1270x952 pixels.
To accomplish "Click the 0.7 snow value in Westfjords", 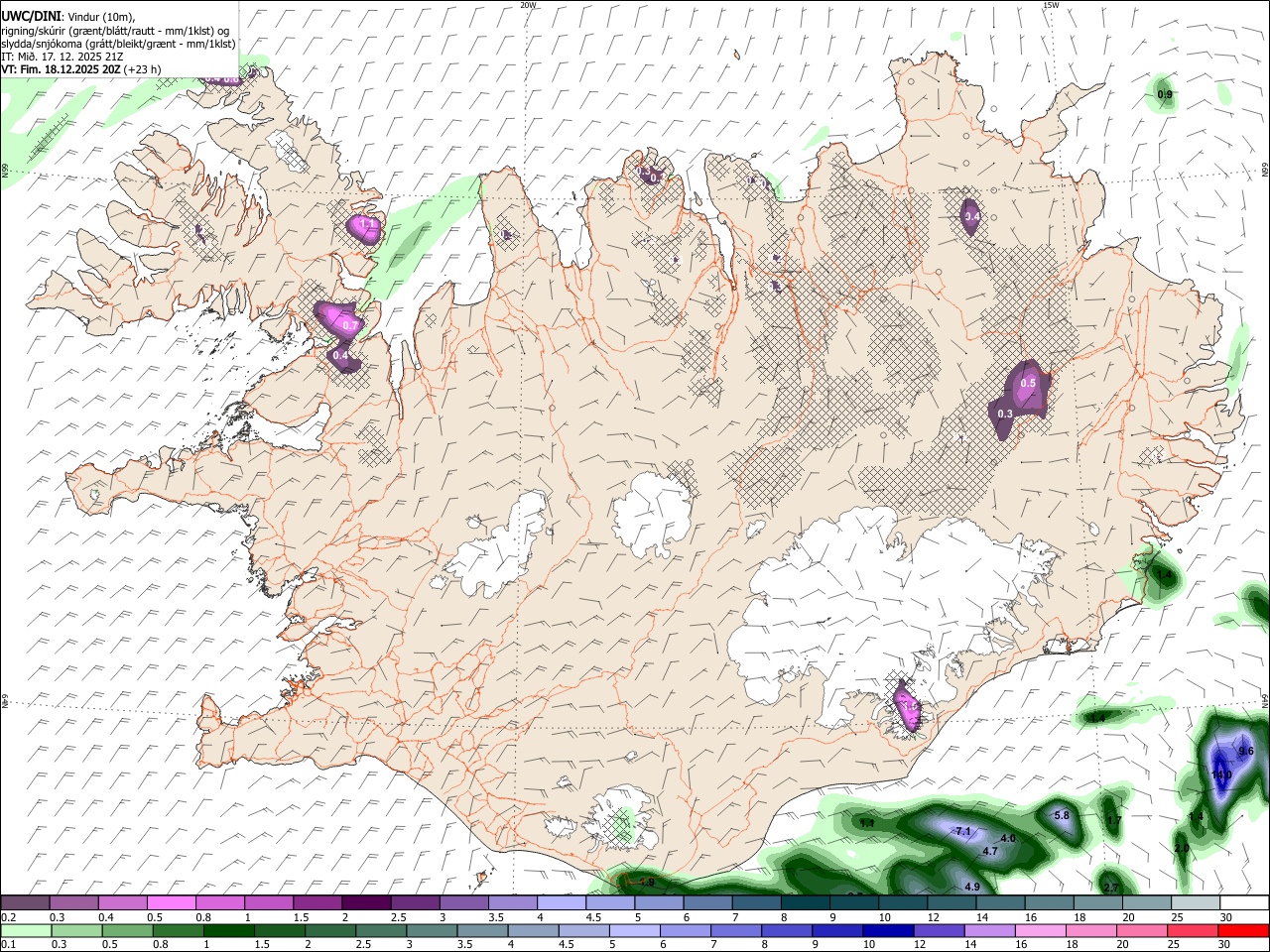I will pyautogui.click(x=349, y=325).
